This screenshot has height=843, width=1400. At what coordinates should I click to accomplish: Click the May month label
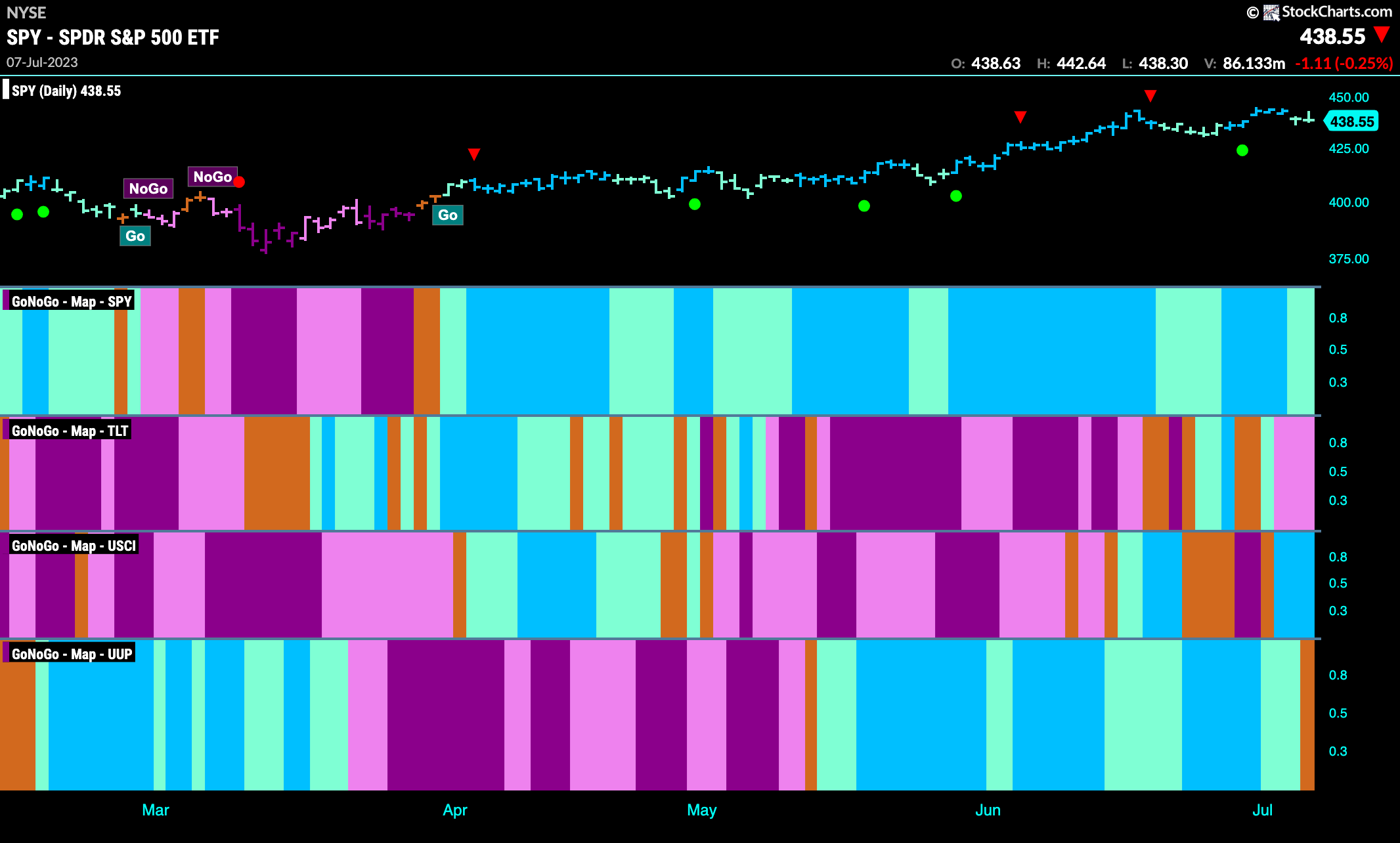click(702, 810)
